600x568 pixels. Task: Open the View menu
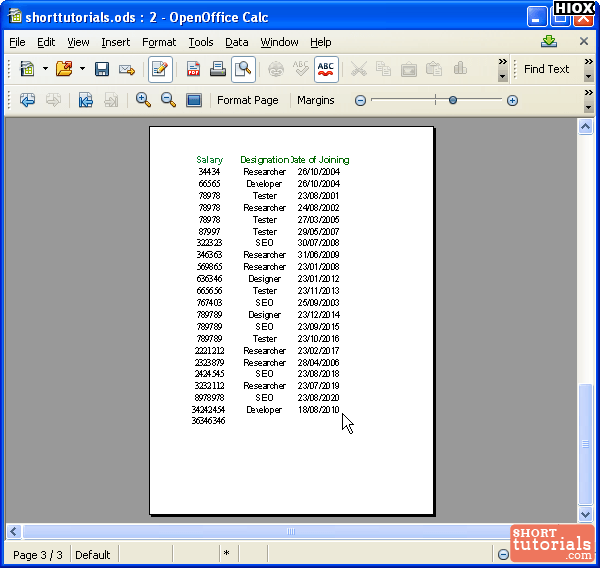pyautogui.click(x=78, y=42)
